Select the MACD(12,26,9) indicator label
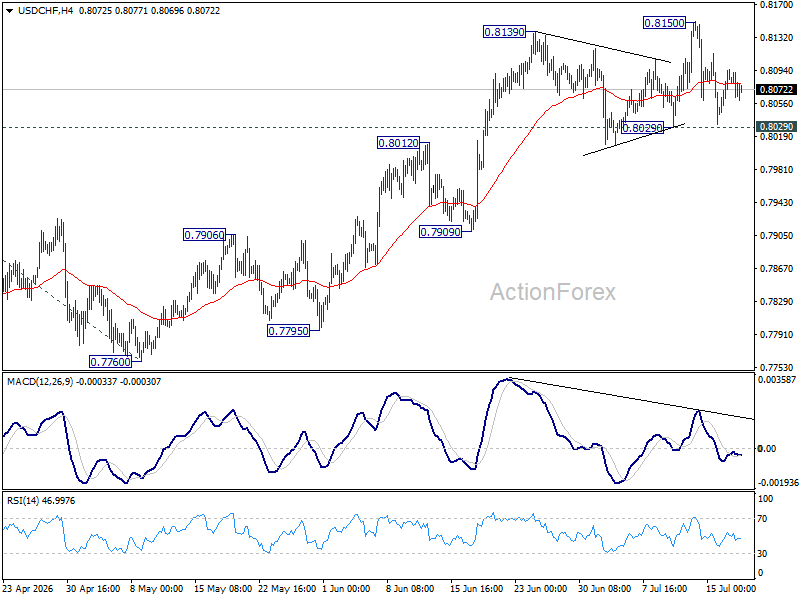This screenshot has height=600, width=800. tap(40, 382)
